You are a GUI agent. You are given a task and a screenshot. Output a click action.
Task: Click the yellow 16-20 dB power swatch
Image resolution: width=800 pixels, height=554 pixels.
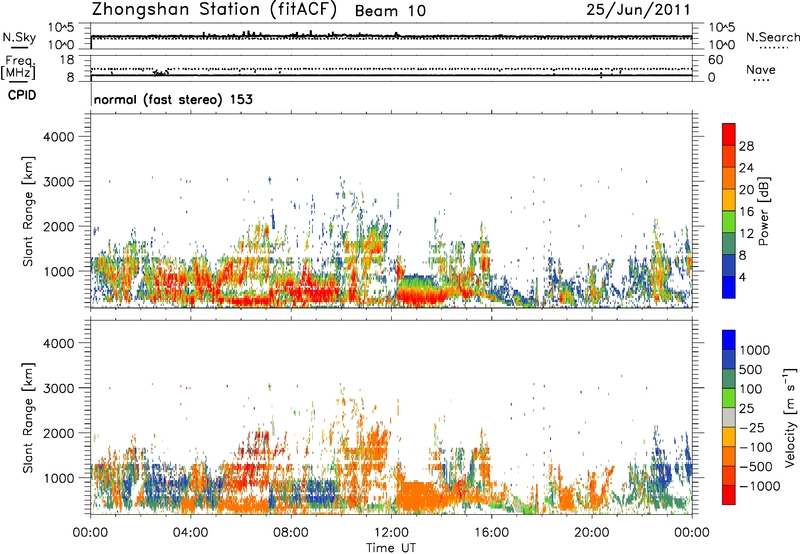[729, 199]
